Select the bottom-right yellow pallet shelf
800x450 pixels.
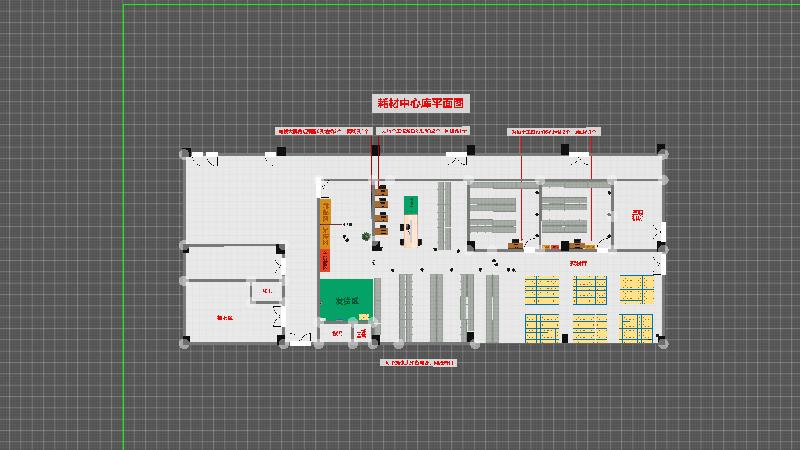click(x=636, y=326)
